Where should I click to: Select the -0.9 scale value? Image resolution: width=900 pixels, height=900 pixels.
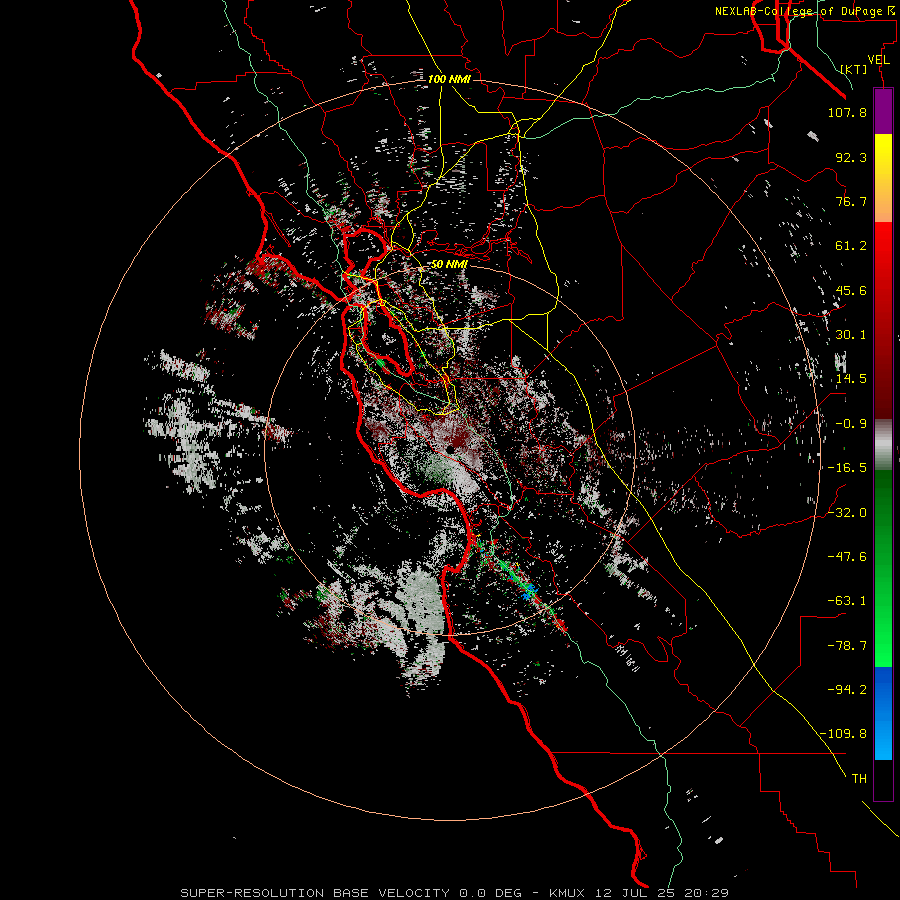[x=851, y=424]
